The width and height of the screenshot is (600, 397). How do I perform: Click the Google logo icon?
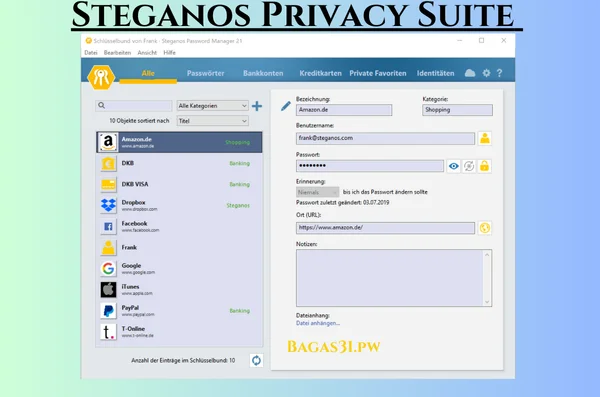tap(108, 269)
